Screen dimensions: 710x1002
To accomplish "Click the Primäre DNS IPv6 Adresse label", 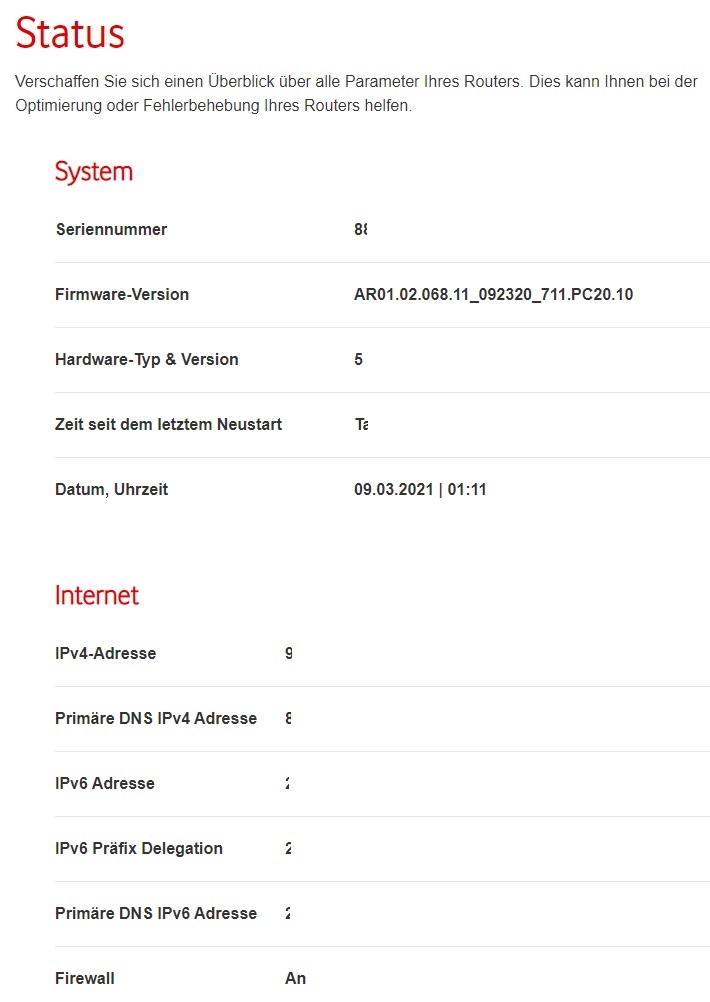I will point(156,914).
